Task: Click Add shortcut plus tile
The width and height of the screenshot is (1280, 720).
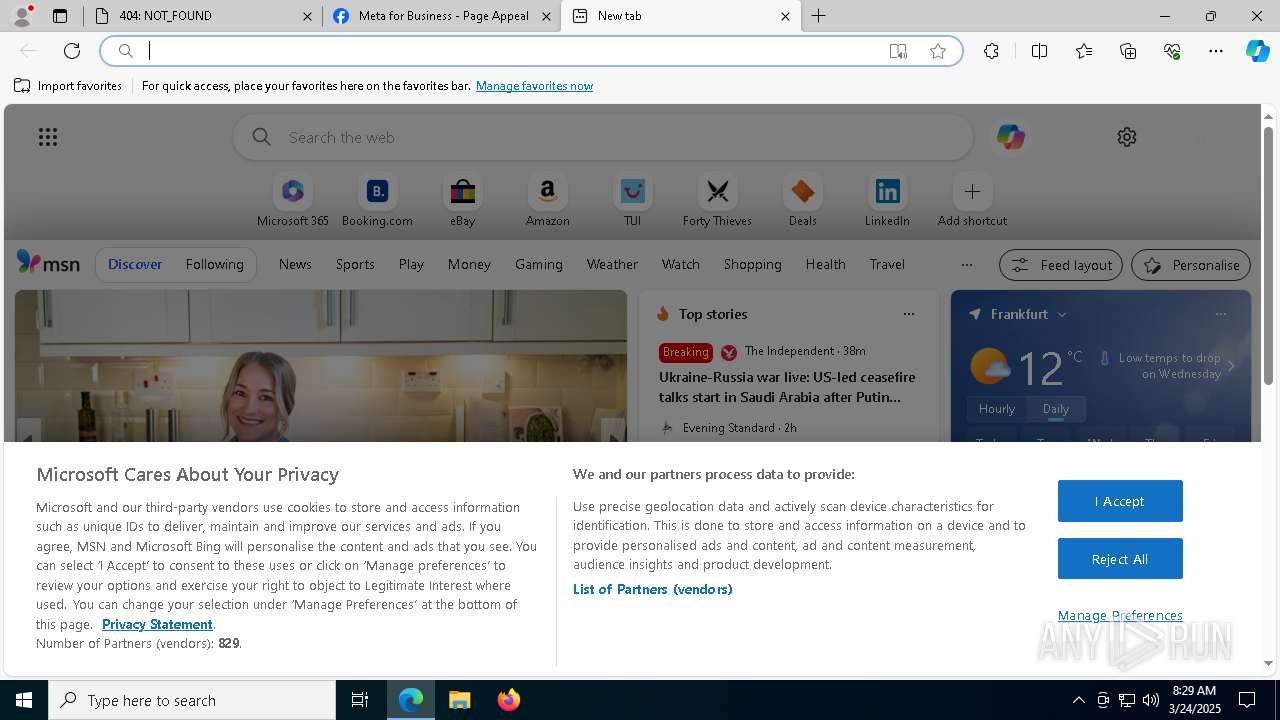Action: [x=972, y=201]
